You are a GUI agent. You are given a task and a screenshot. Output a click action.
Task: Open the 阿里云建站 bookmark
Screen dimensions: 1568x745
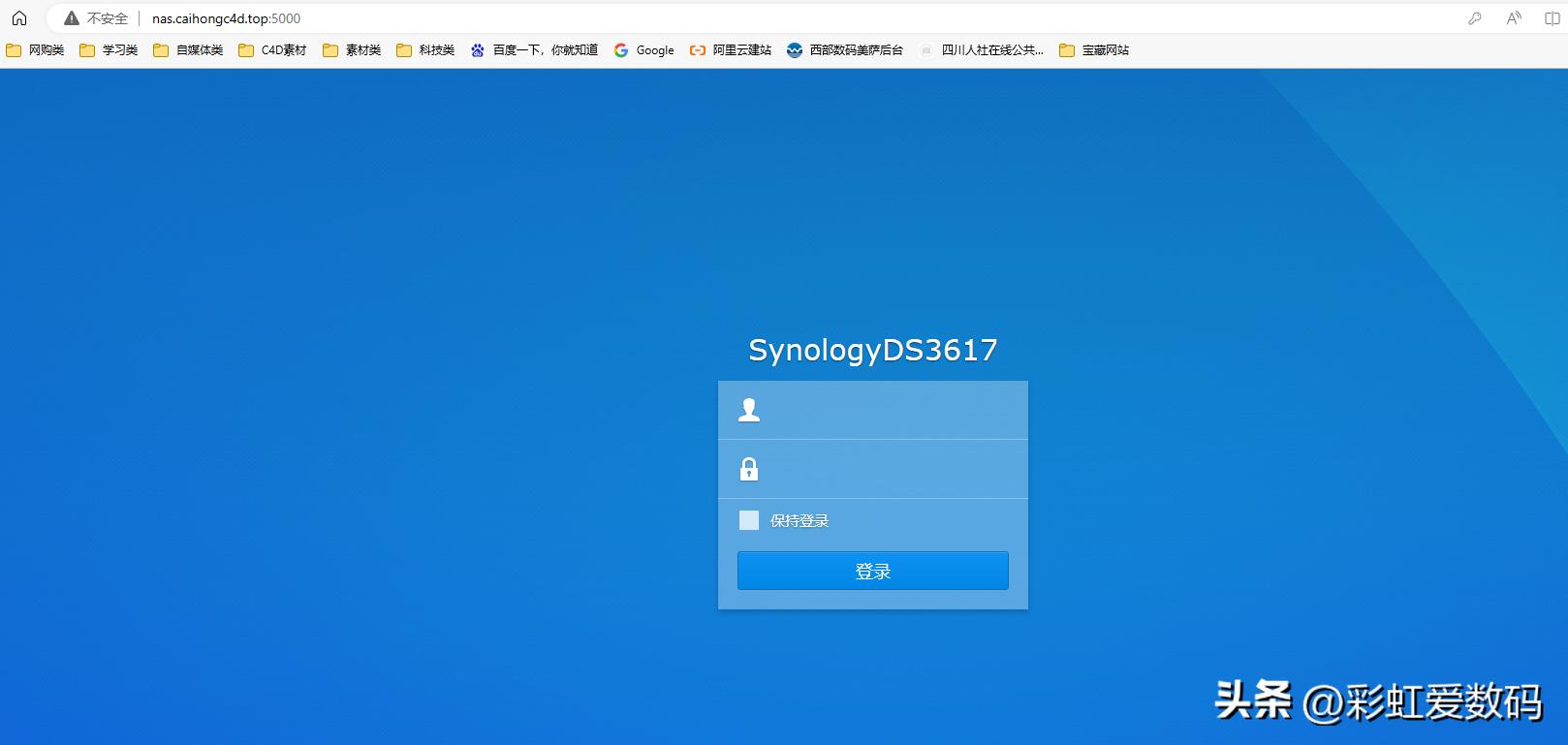tap(731, 50)
